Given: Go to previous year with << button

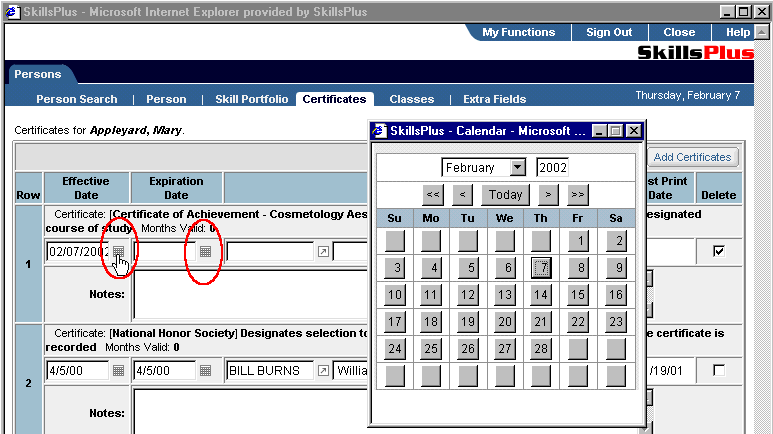Looking at the screenshot, I should (x=433, y=194).
